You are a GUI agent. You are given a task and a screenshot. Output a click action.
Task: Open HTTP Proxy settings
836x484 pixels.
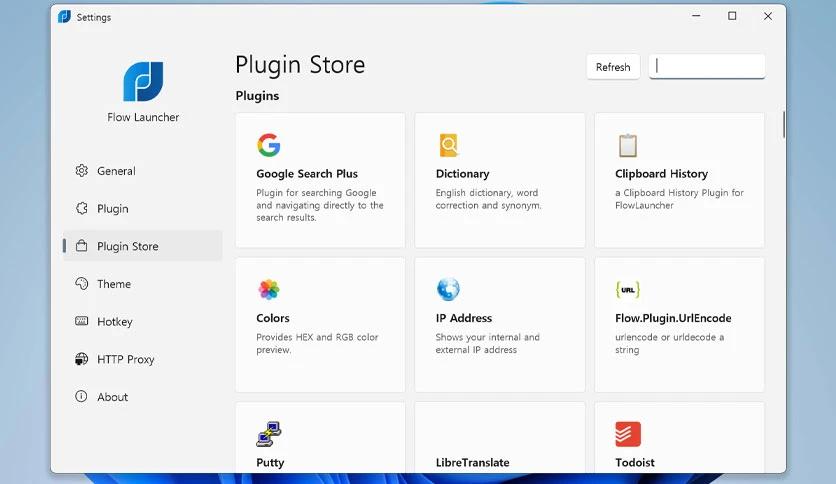click(x=143, y=359)
